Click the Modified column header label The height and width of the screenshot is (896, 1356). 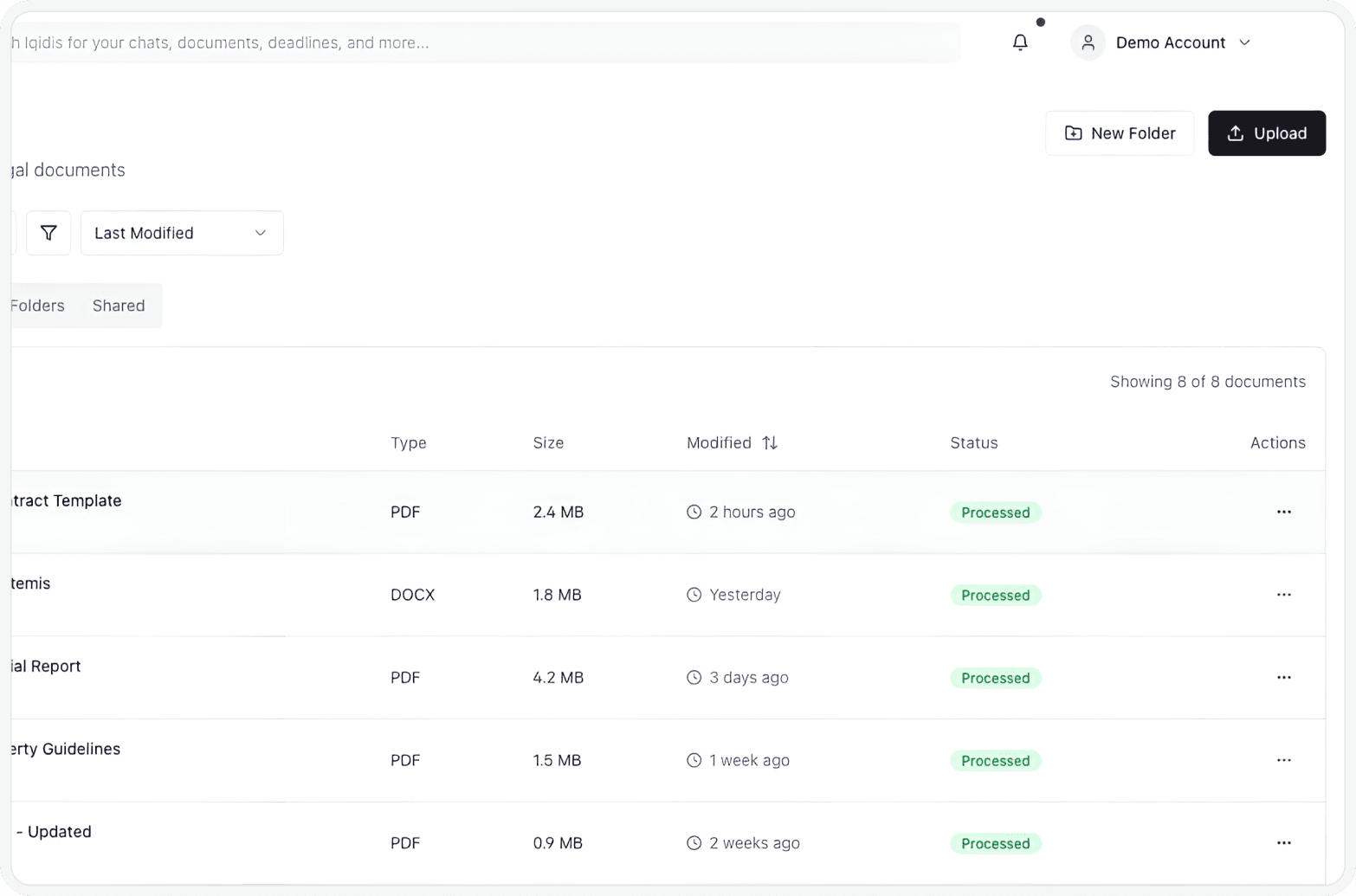[x=719, y=442]
